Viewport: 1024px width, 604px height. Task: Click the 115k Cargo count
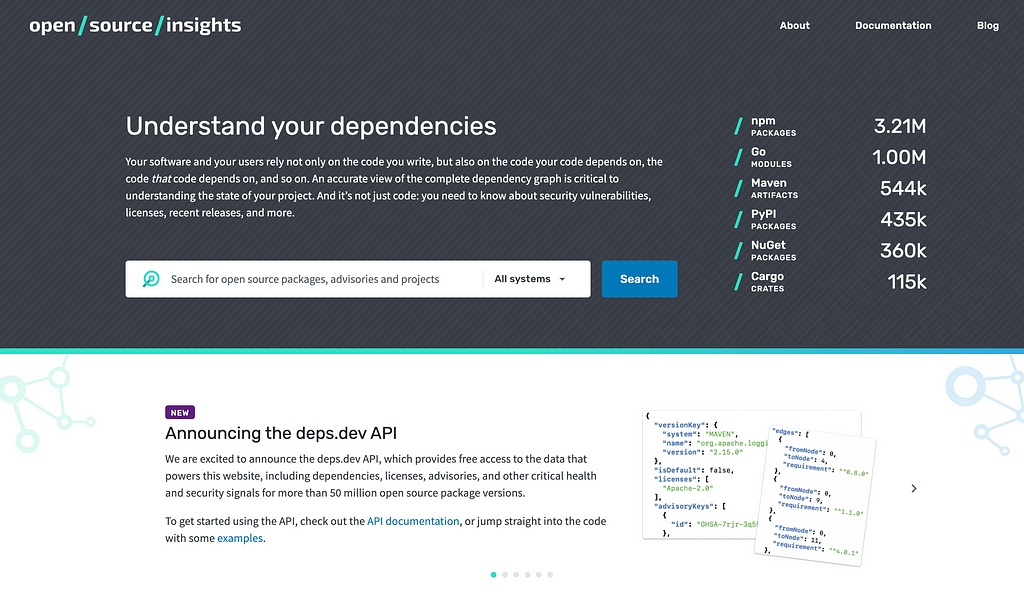click(x=907, y=282)
